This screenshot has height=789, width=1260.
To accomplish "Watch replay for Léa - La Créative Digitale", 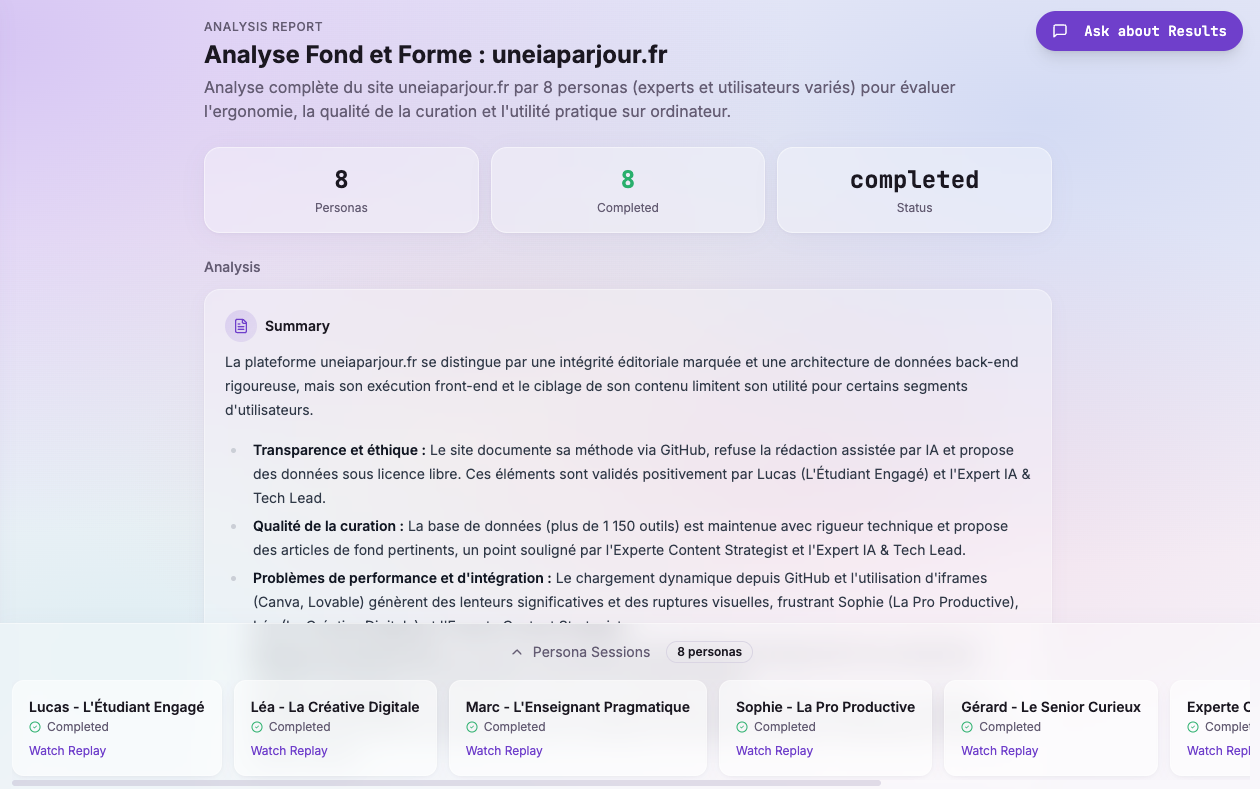I will pos(289,751).
